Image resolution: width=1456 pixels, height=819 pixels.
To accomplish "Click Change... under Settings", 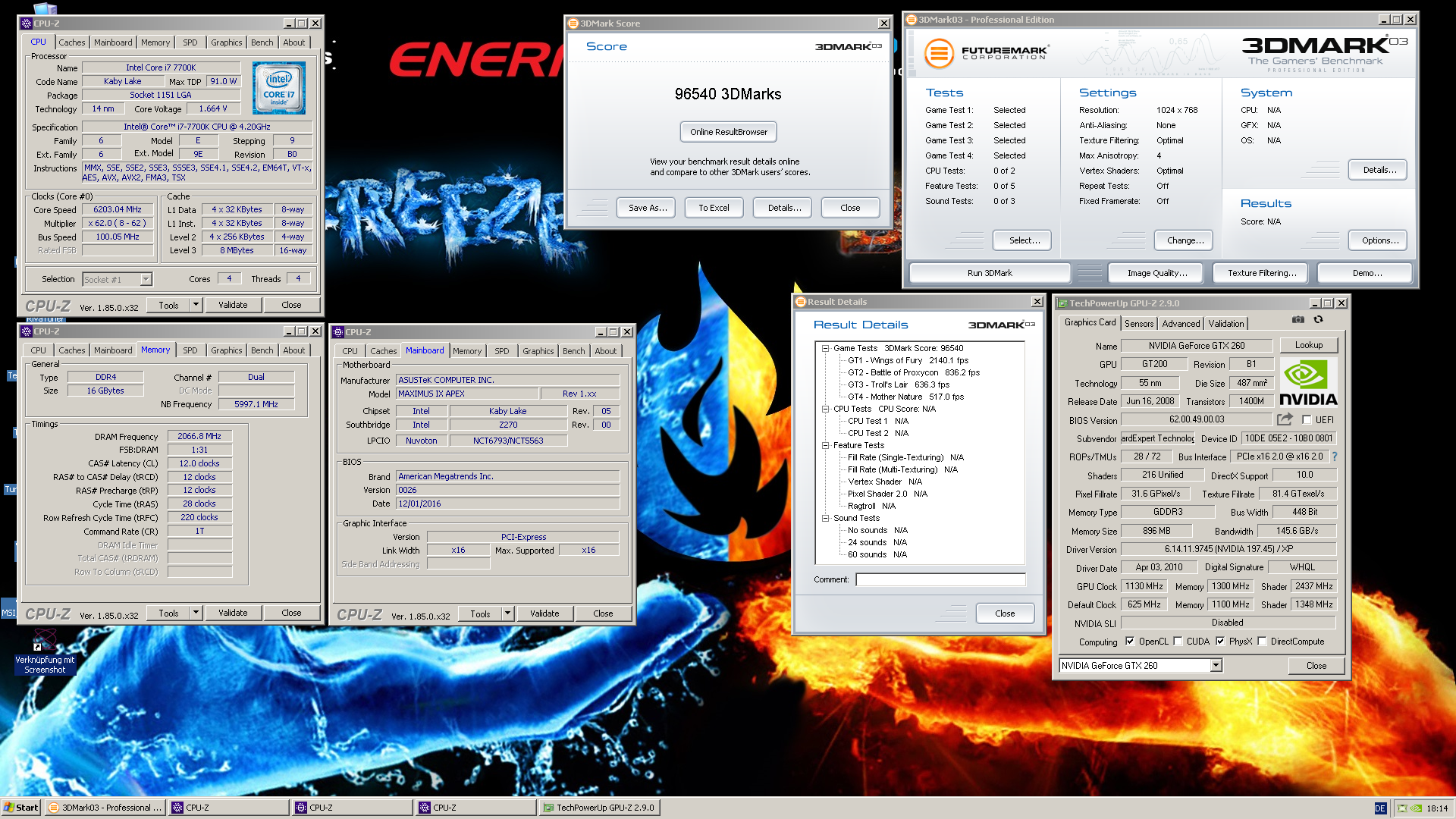I will tap(1185, 240).
